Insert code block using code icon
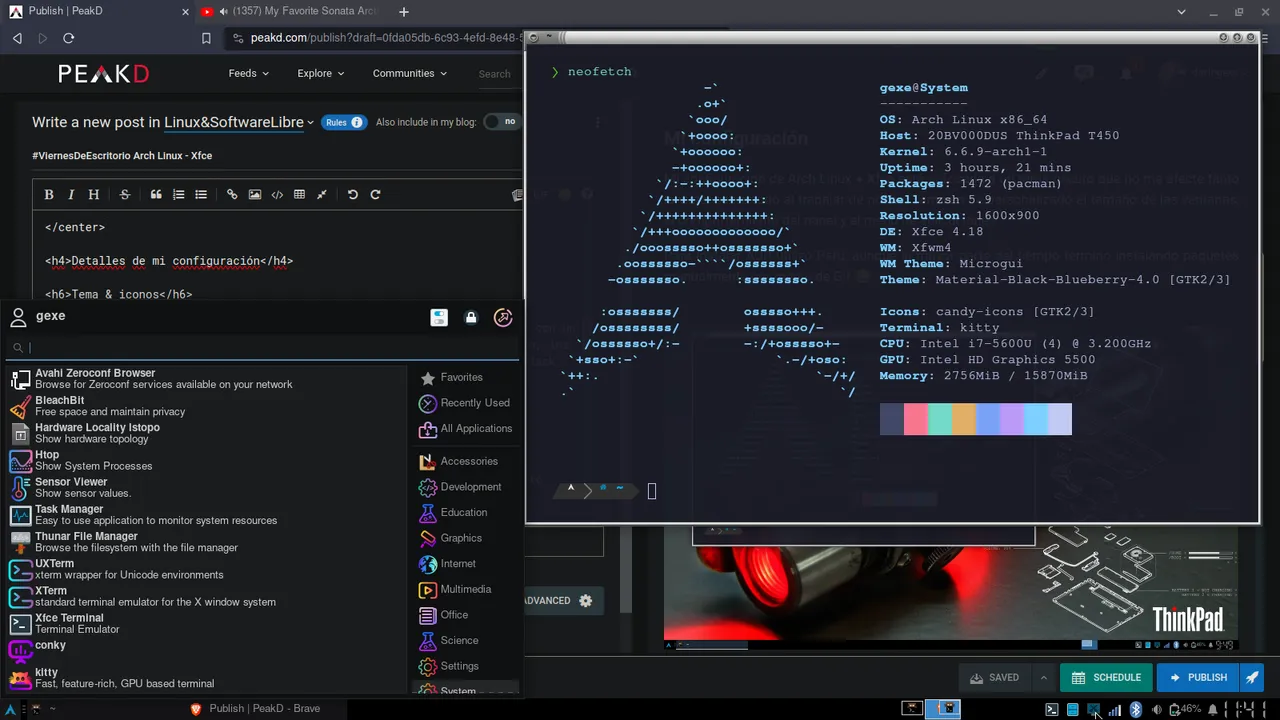This screenshot has width=1280, height=720. click(277, 195)
